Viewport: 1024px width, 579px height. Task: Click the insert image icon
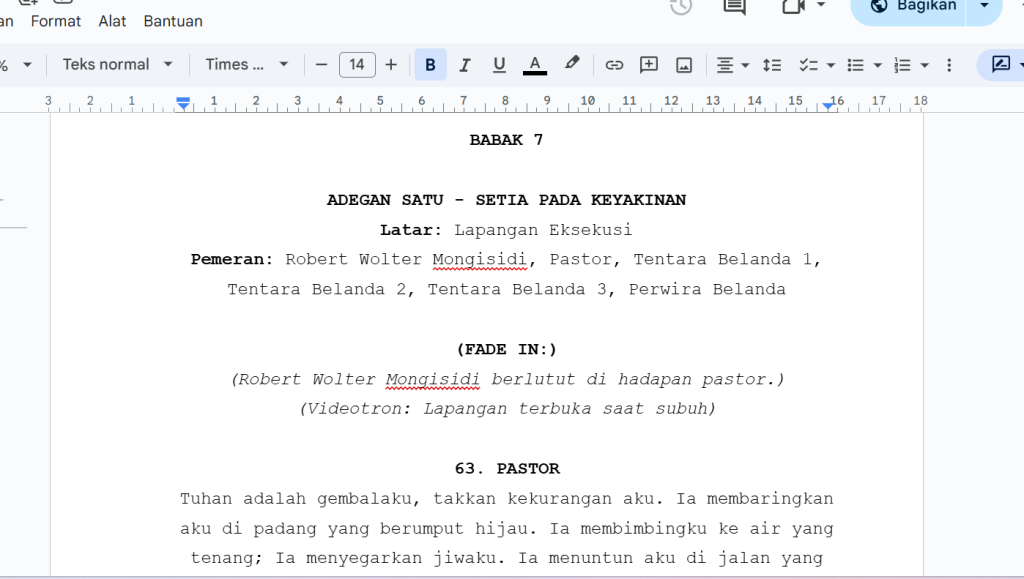pyautogui.click(x=684, y=65)
